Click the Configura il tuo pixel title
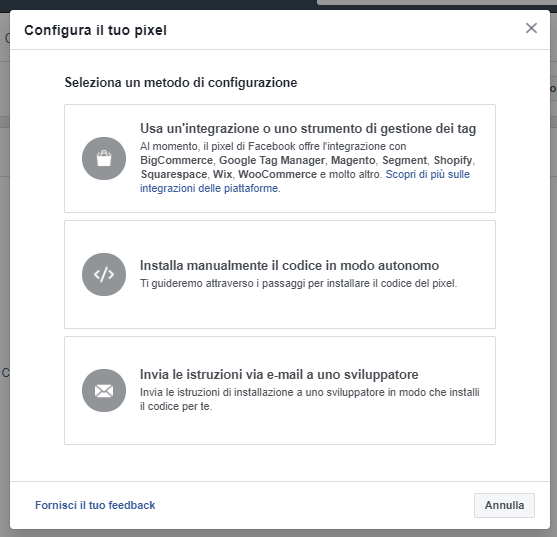 pos(95,30)
